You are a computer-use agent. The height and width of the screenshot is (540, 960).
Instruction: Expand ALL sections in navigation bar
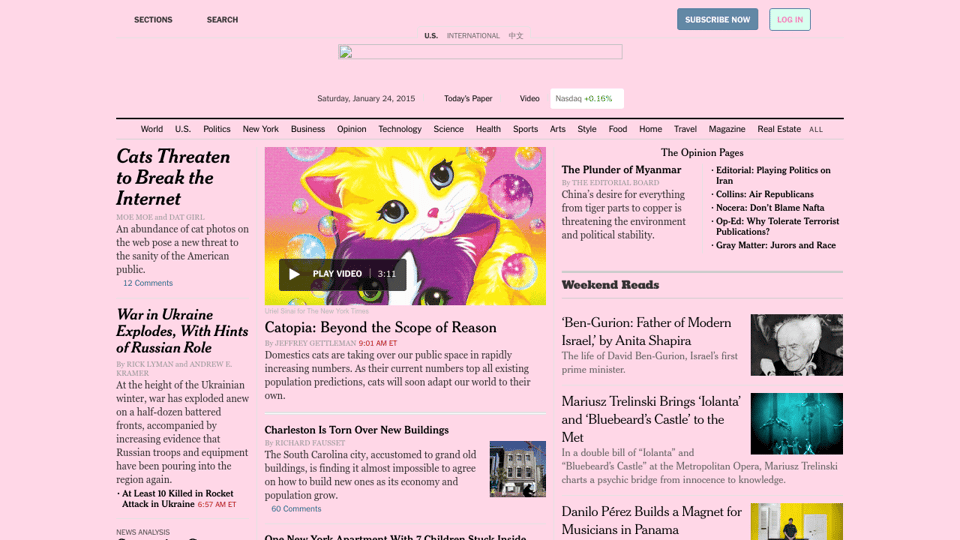[816, 130]
